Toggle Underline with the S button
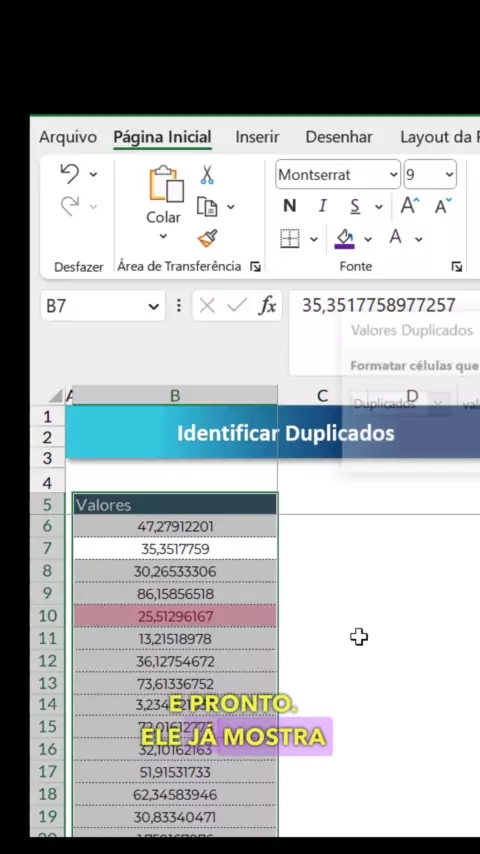Viewport: 480px width, 854px height. pos(355,206)
